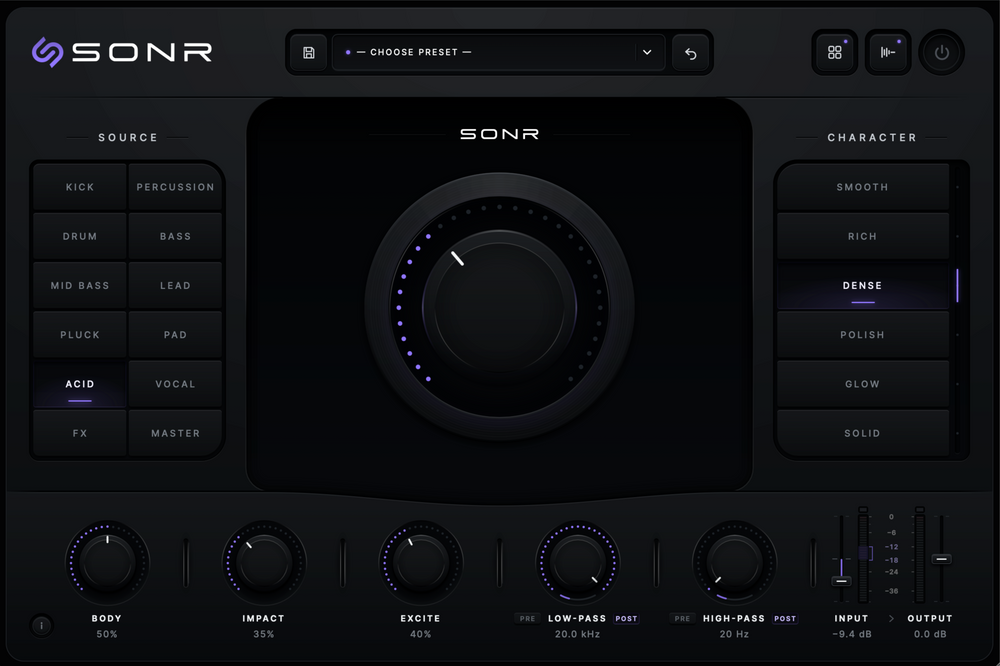Toggle High-Pass PRE mode
1000x666 pixels.
point(682,618)
